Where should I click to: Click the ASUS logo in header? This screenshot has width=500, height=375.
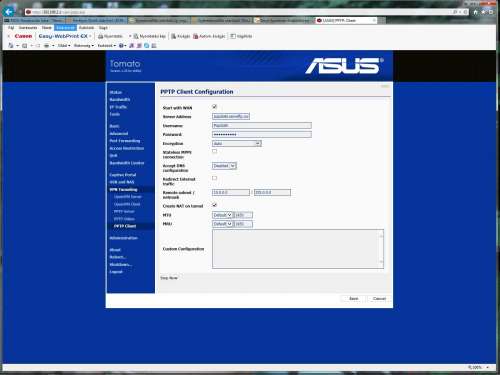pos(344,65)
